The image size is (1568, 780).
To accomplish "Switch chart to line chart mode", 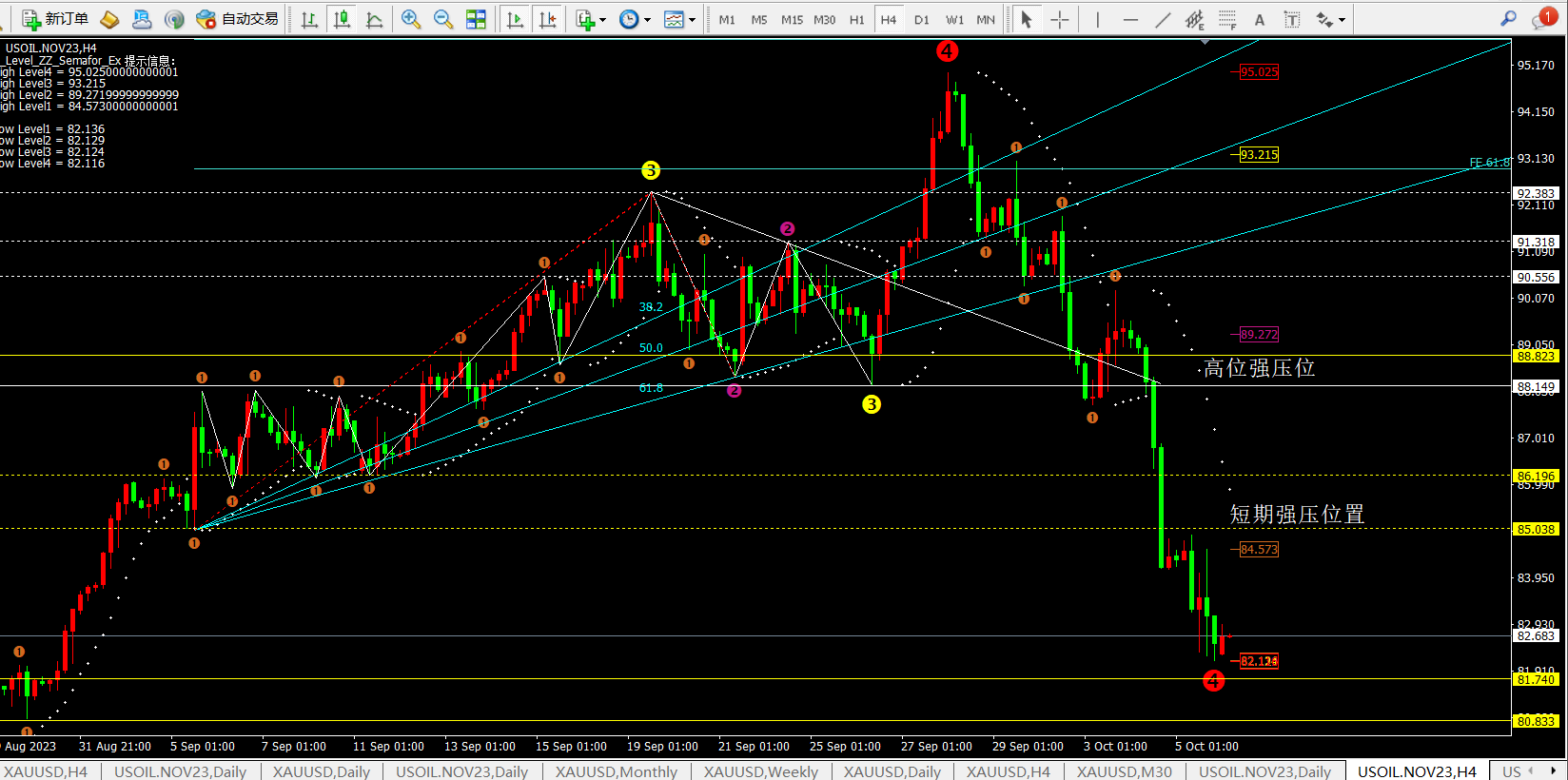I will pyautogui.click(x=375, y=19).
